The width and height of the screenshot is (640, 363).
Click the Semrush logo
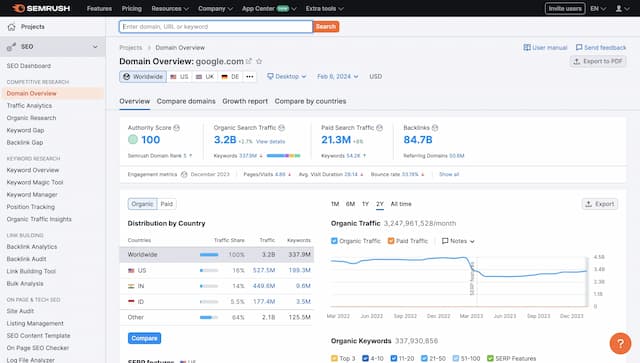pyautogui.click(x=41, y=8)
